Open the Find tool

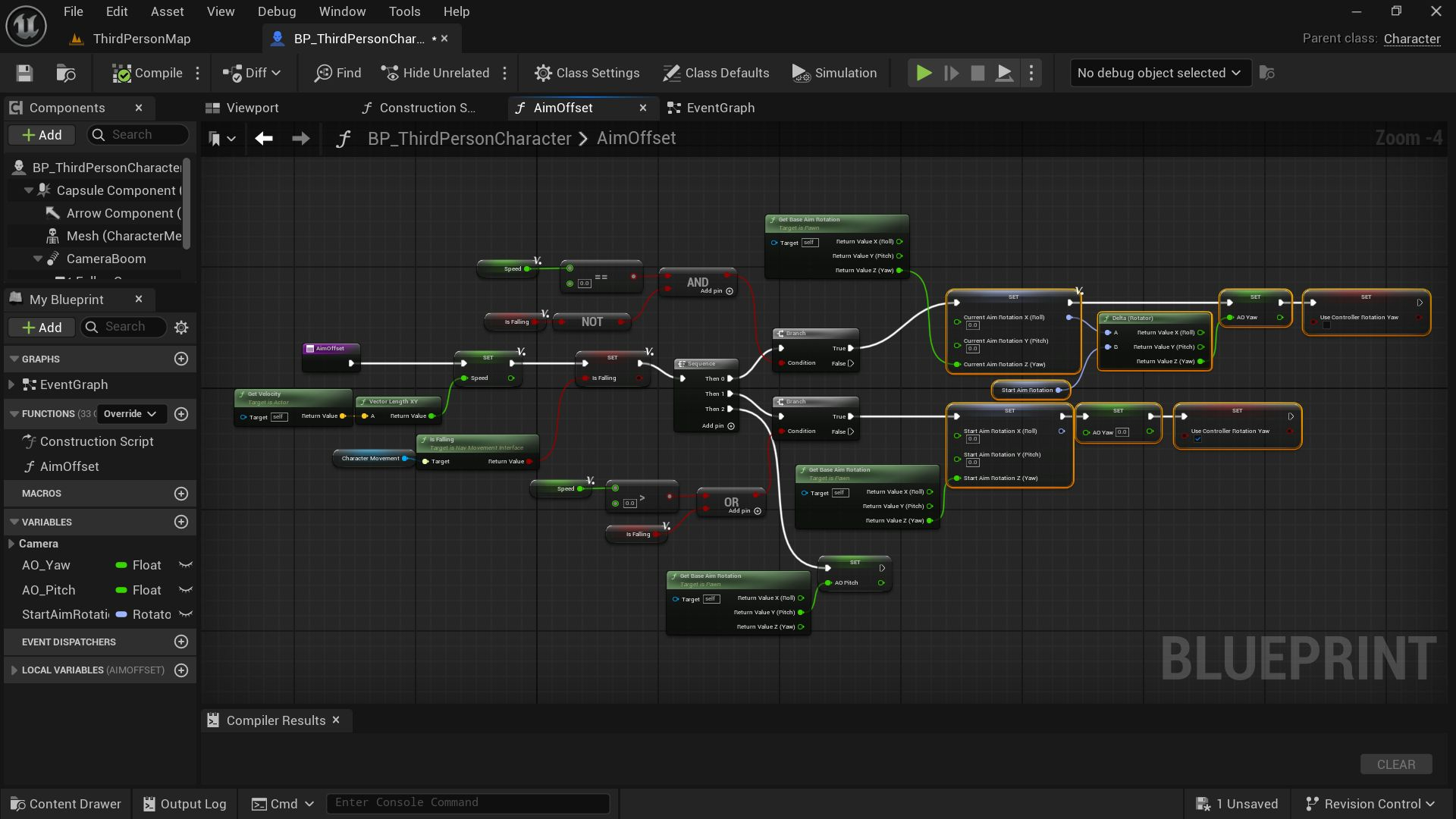338,73
